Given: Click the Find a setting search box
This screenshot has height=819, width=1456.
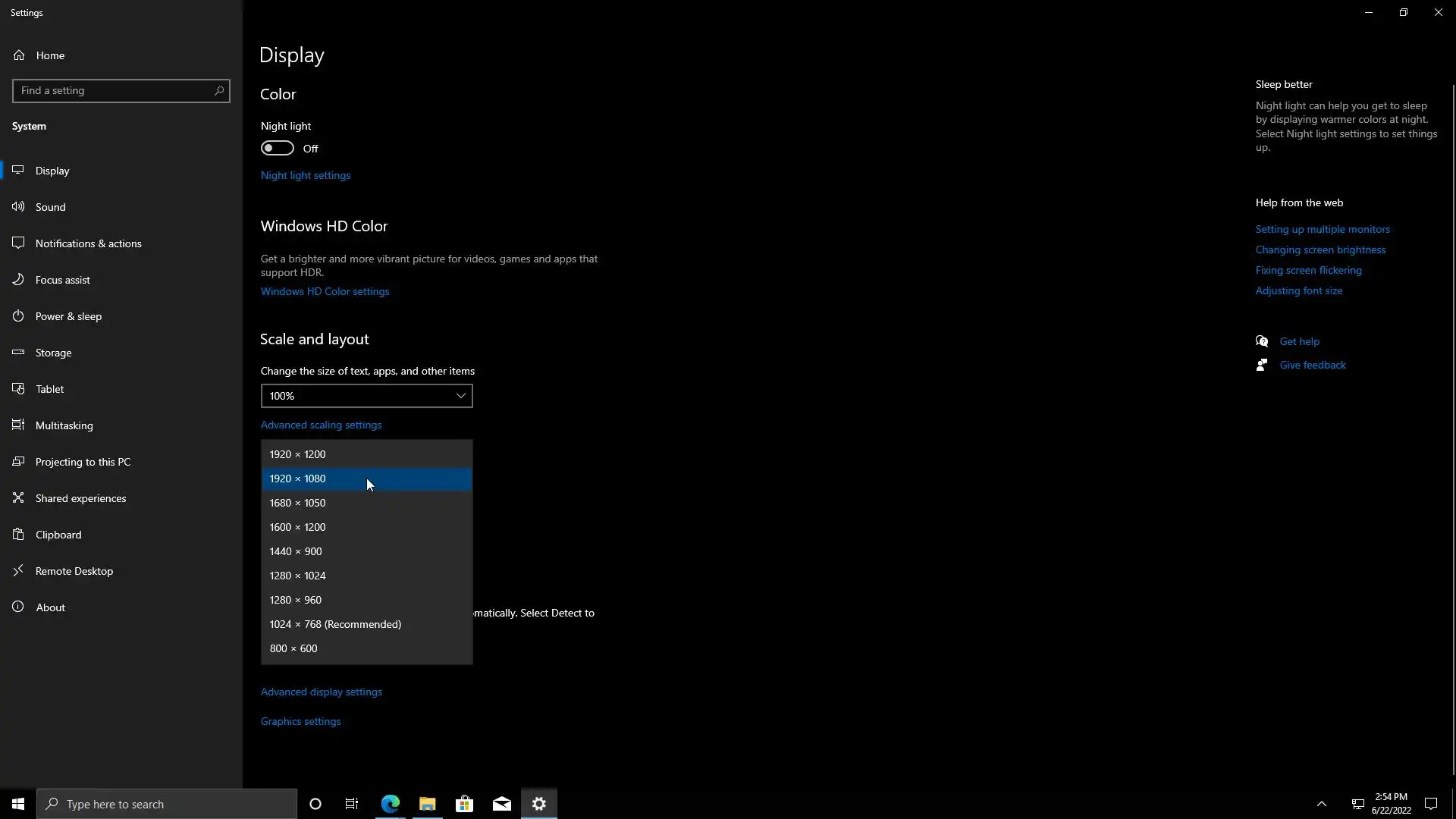Looking at the screenshot, I should [114, 91].
